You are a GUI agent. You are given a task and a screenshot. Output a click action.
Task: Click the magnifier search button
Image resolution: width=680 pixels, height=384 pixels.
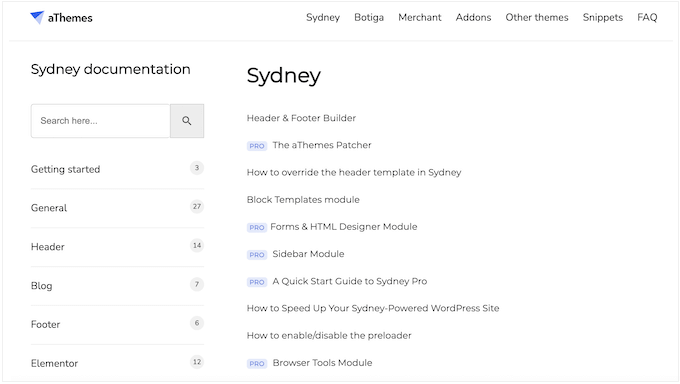coord(187,121)
